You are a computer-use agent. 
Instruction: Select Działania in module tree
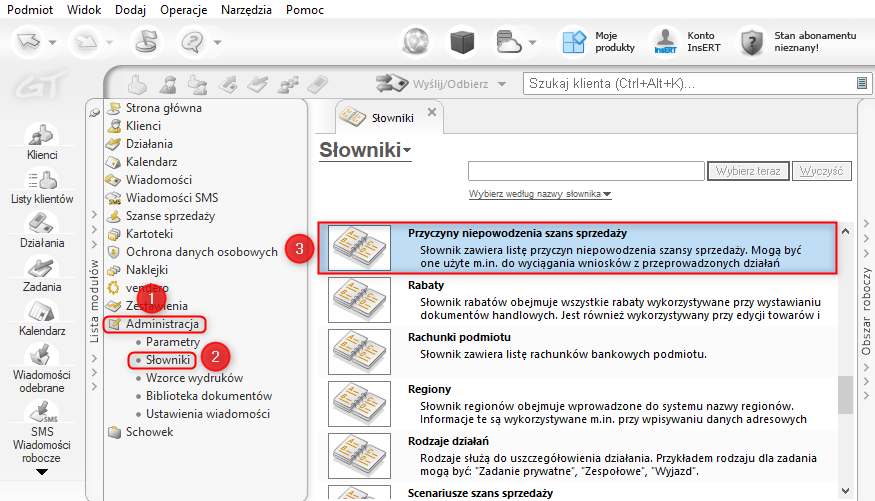[140, 143]
